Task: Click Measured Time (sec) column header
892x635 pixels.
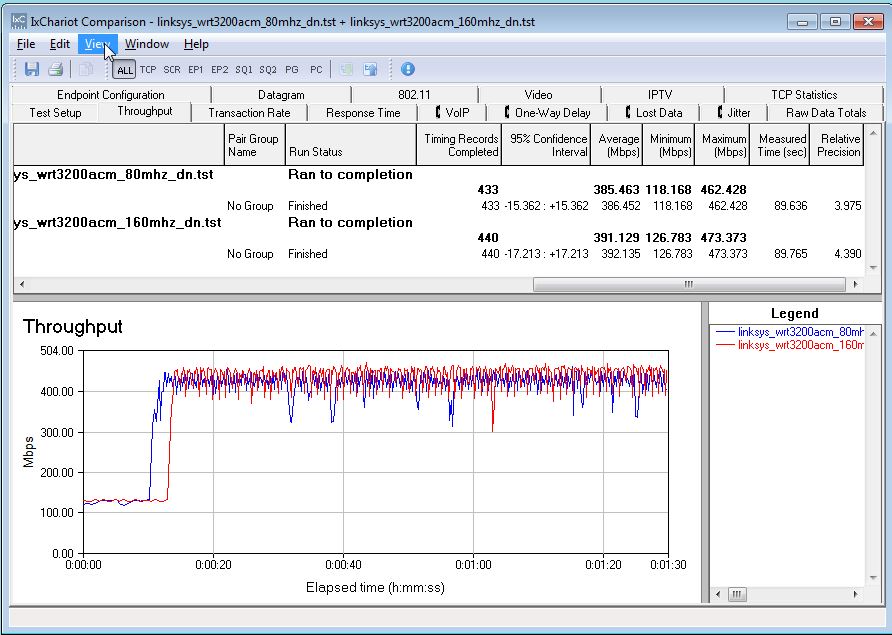Action: coord(779,145)
